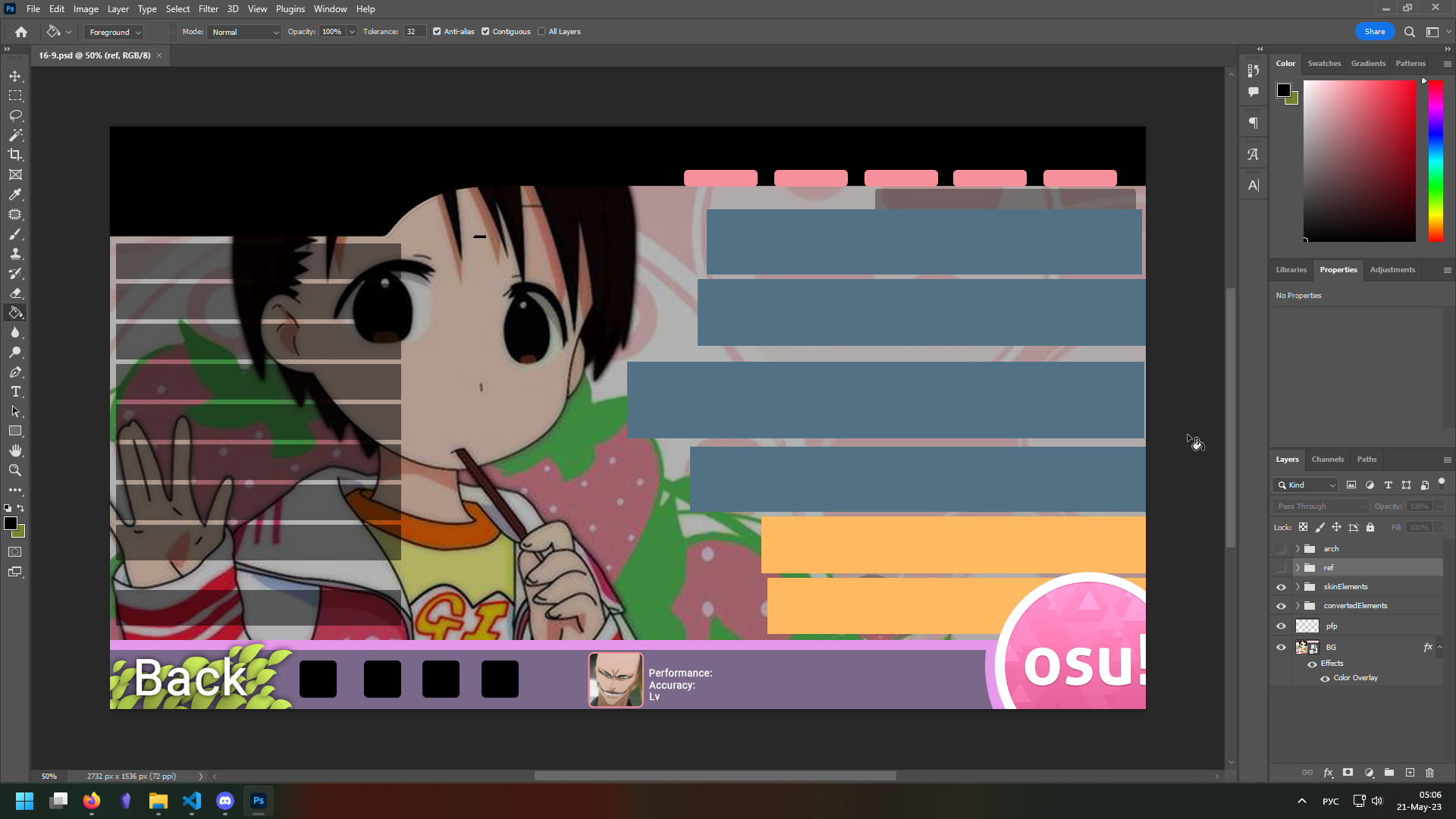Select the Eraser tool
This screenshot has width=1456, height=819.
15,293
